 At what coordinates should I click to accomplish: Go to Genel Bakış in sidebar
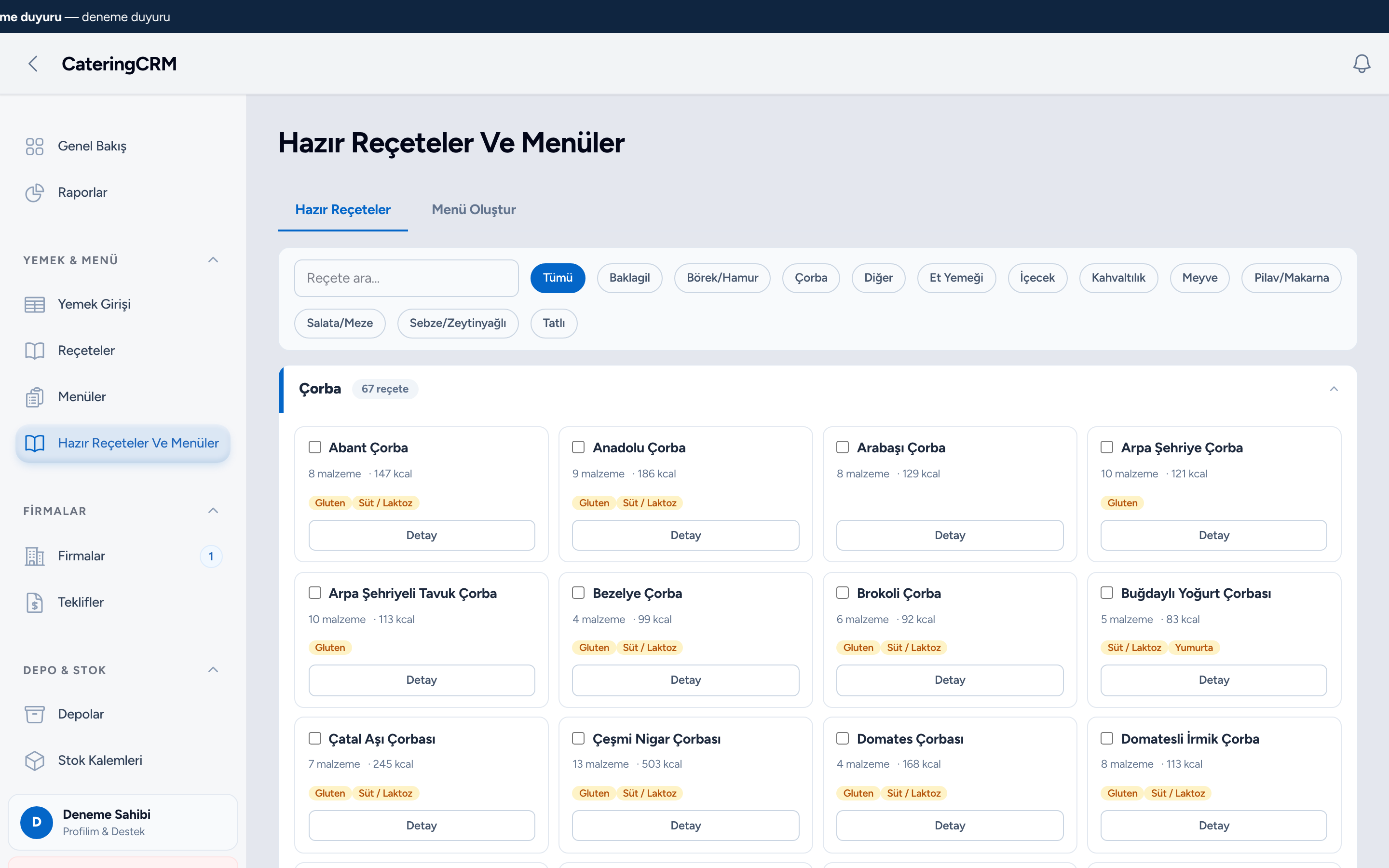123,147
